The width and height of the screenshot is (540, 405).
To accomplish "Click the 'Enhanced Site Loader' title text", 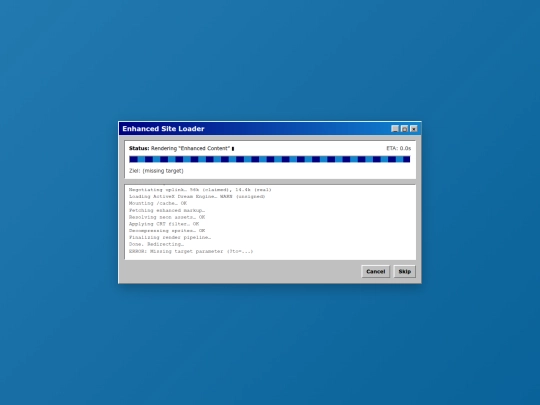I will tap(163, 129).
